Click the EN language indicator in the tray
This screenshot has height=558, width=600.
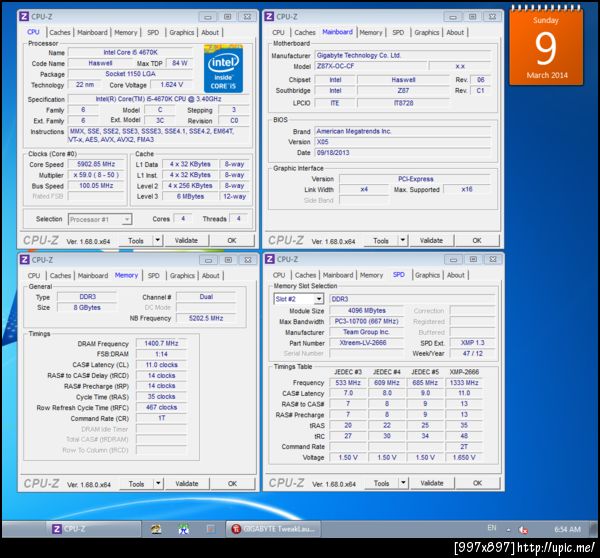pos(491,528)
